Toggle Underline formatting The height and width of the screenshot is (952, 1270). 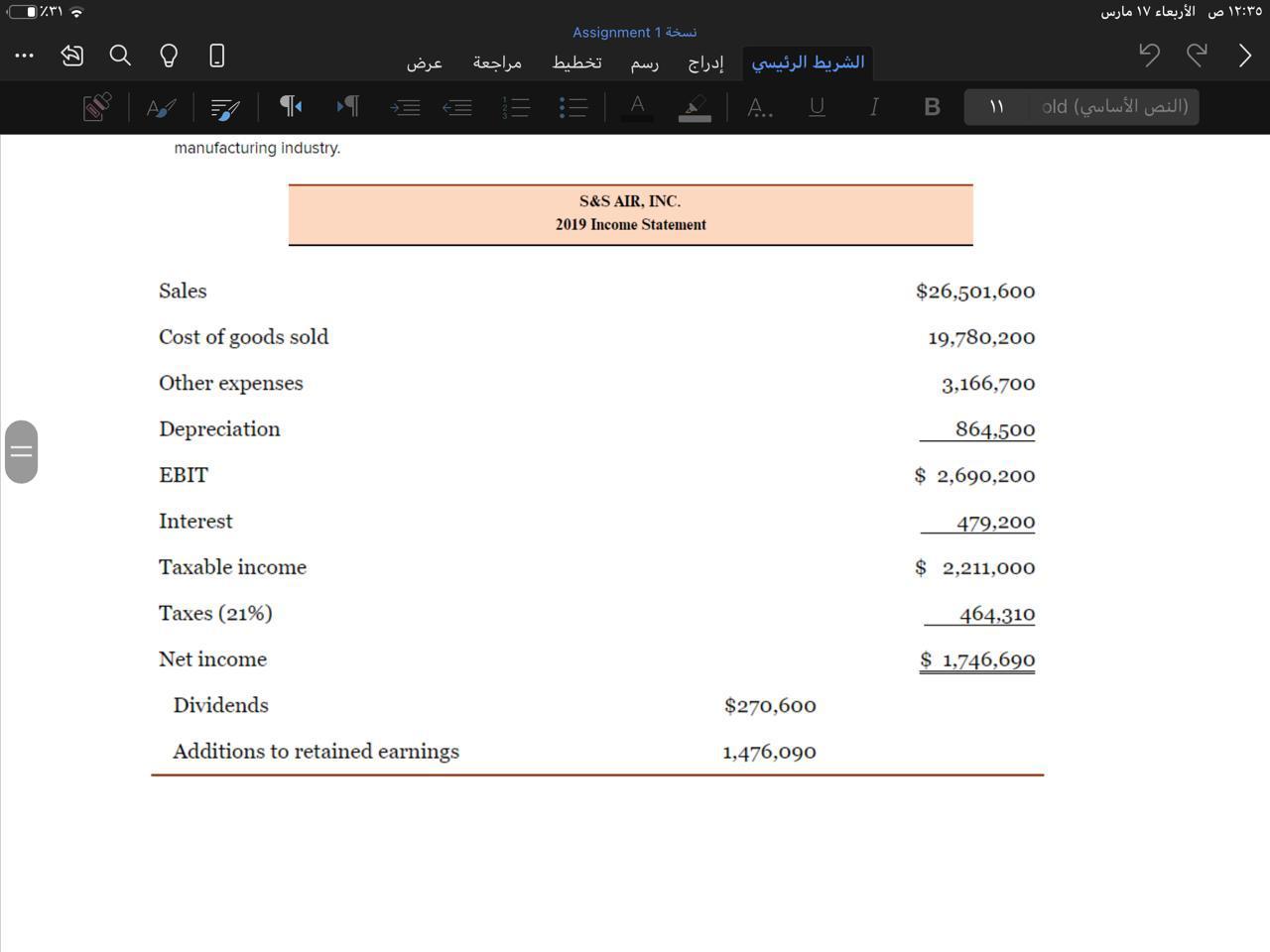[x=817, y=107]
